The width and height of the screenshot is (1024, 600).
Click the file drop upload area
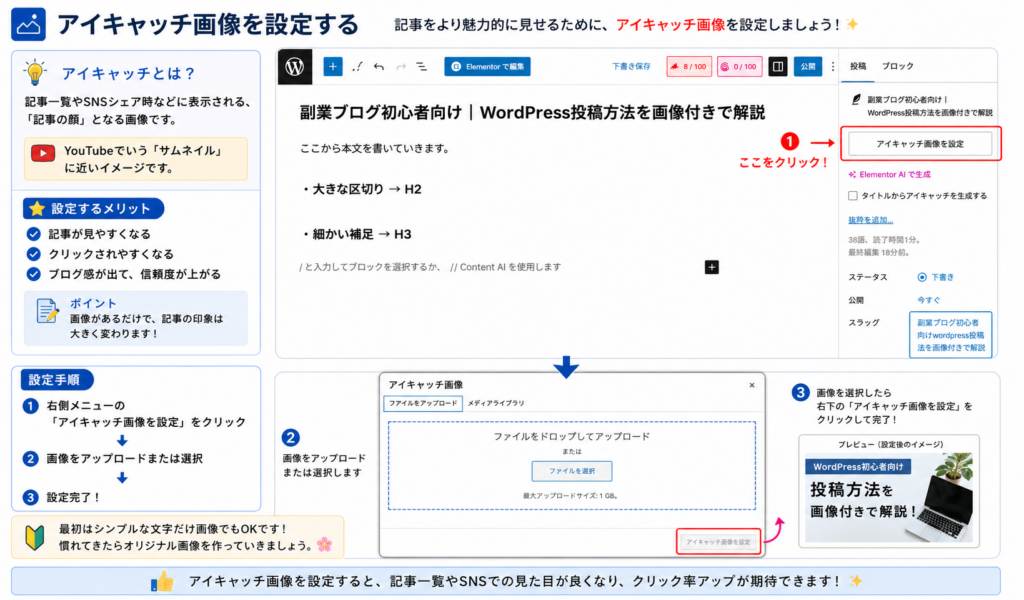[571, 466]
